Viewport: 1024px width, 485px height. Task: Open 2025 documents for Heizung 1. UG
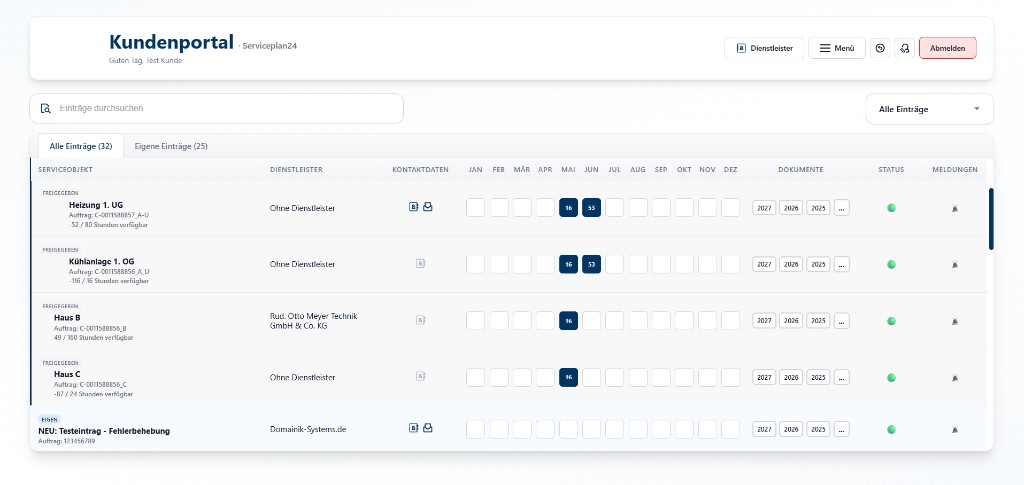(x=818, y=208)
